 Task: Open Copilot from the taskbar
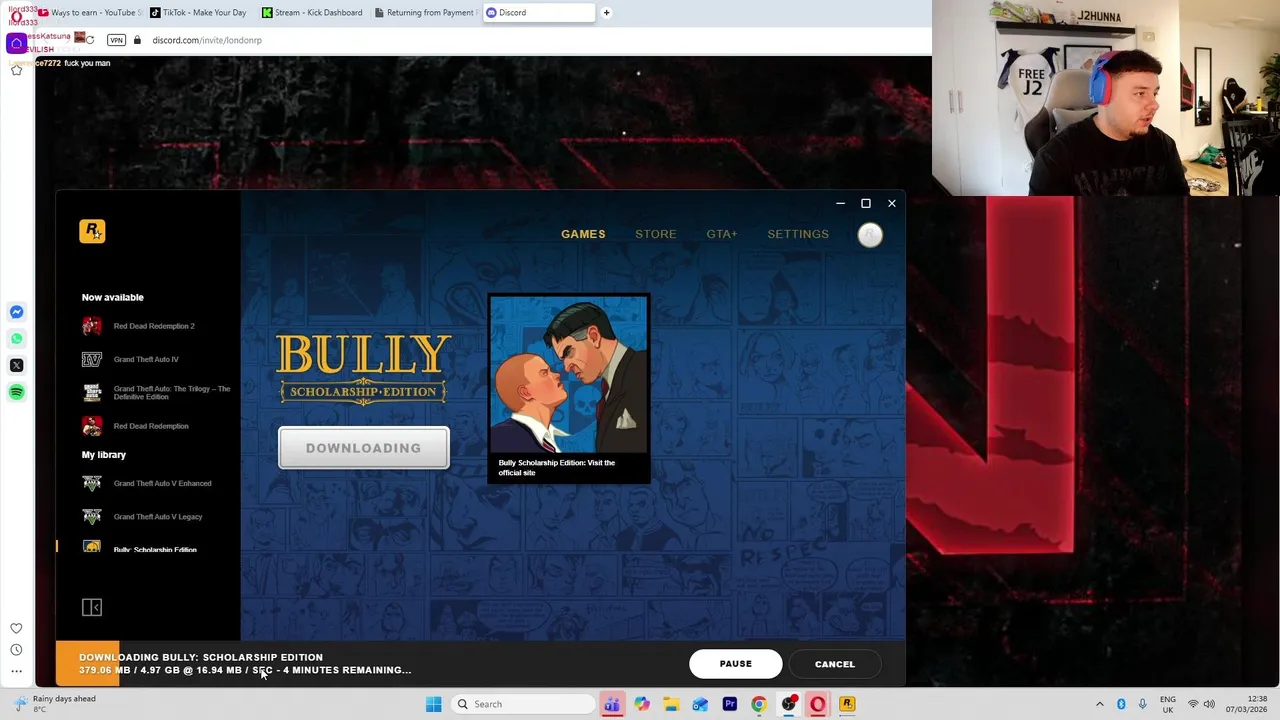(642, 704)
